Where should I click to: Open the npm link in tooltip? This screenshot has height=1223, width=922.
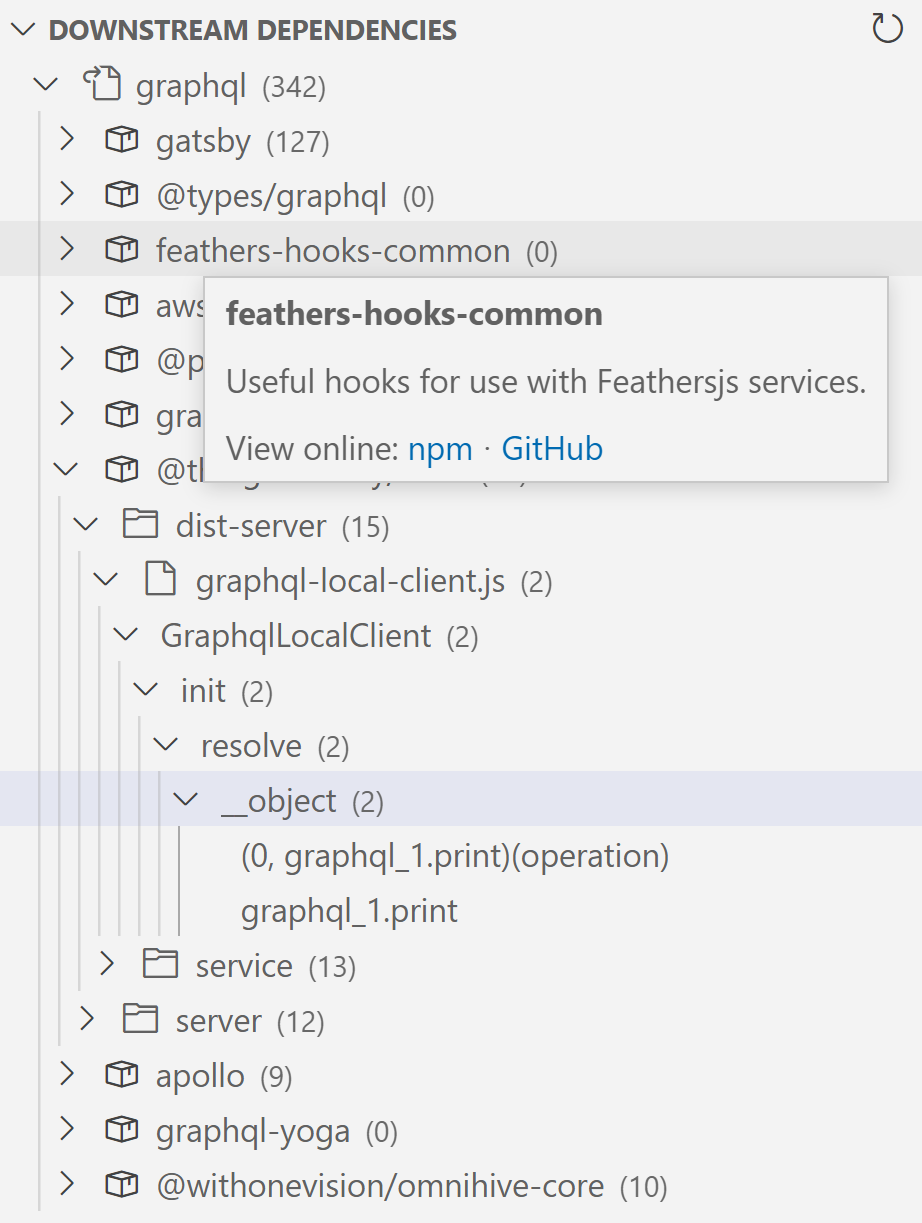pyautogui.click(x=440, y=449)
